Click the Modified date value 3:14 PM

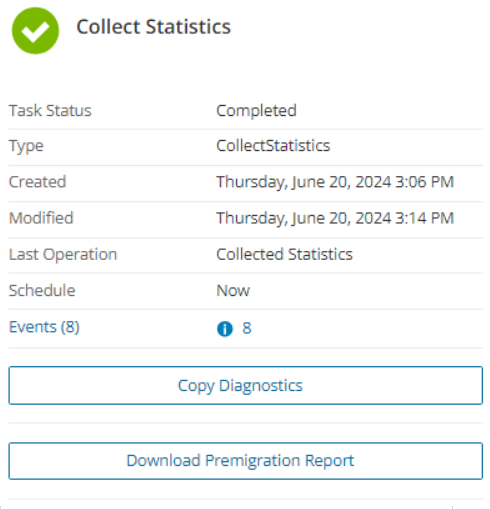pos(335,218)
